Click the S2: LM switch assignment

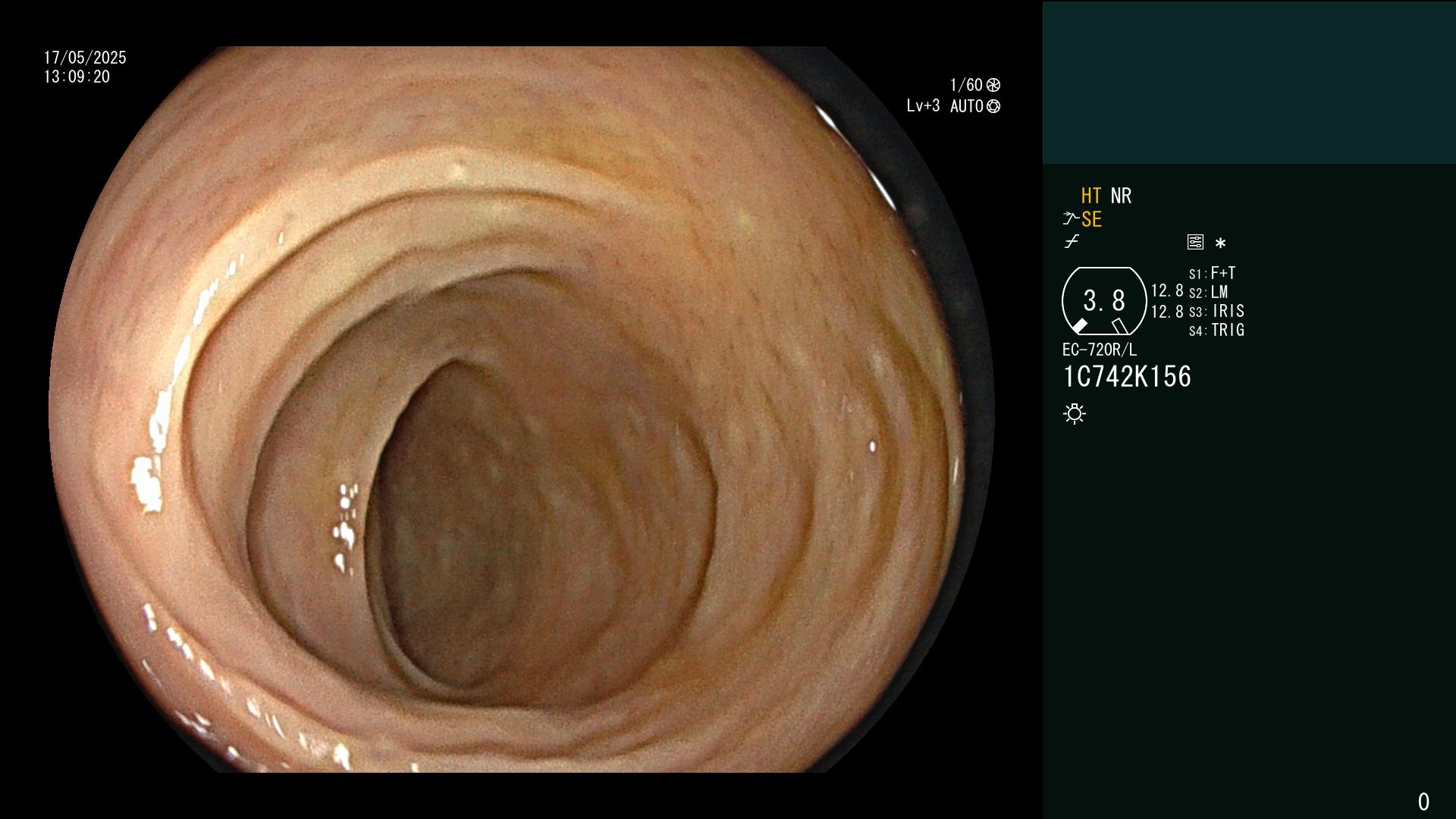click(x=1208, y=292)
